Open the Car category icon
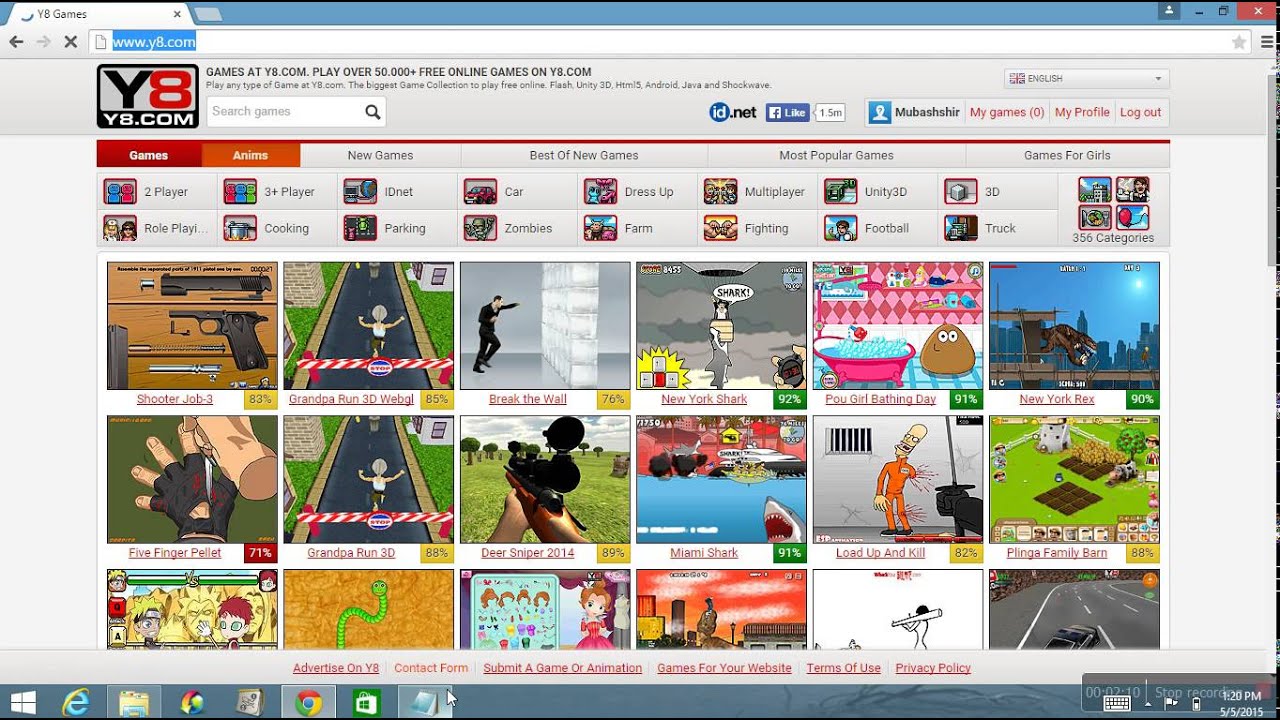 pos(480,192)
